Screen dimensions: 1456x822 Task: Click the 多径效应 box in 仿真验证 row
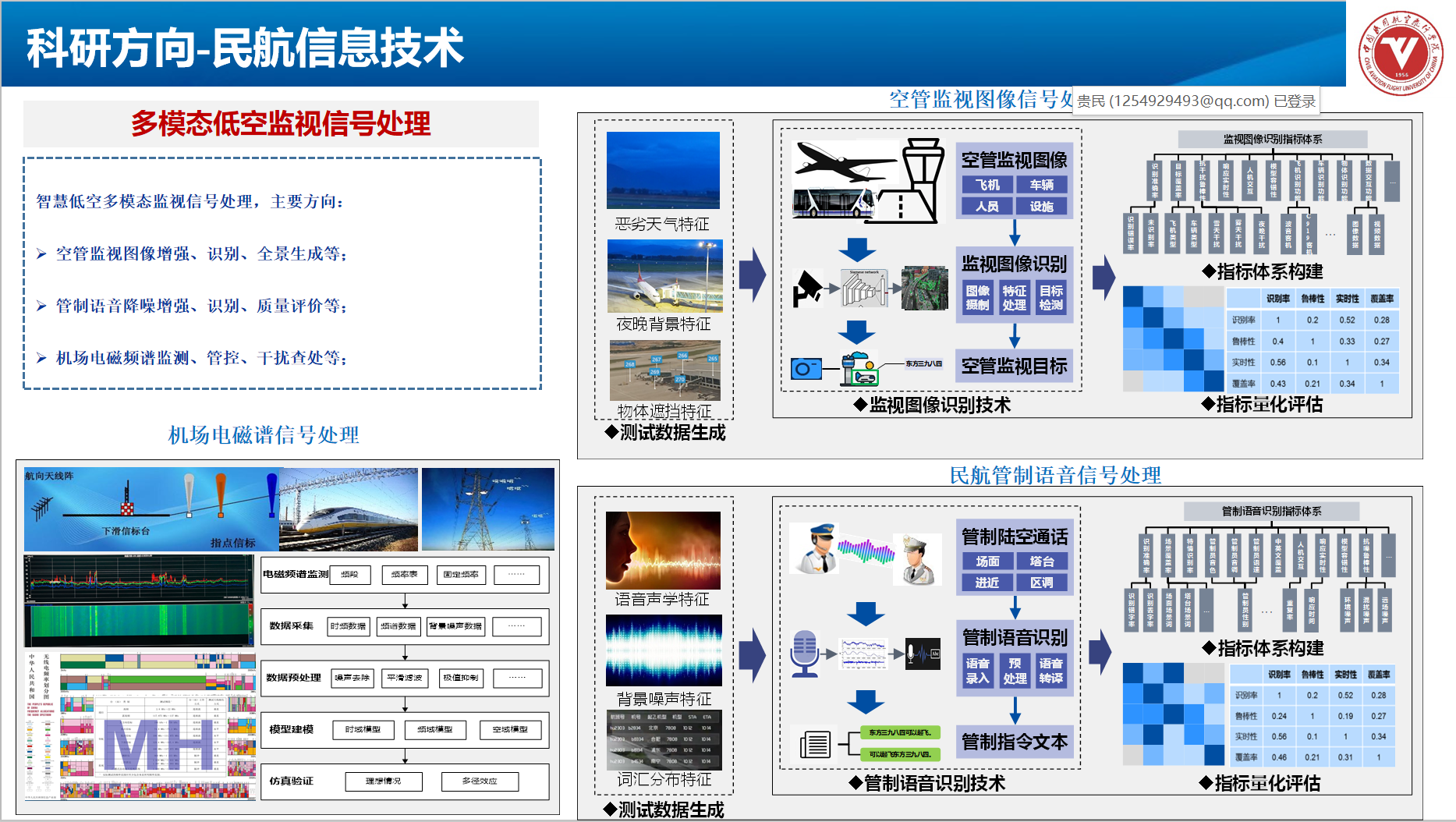coord(479,781)
